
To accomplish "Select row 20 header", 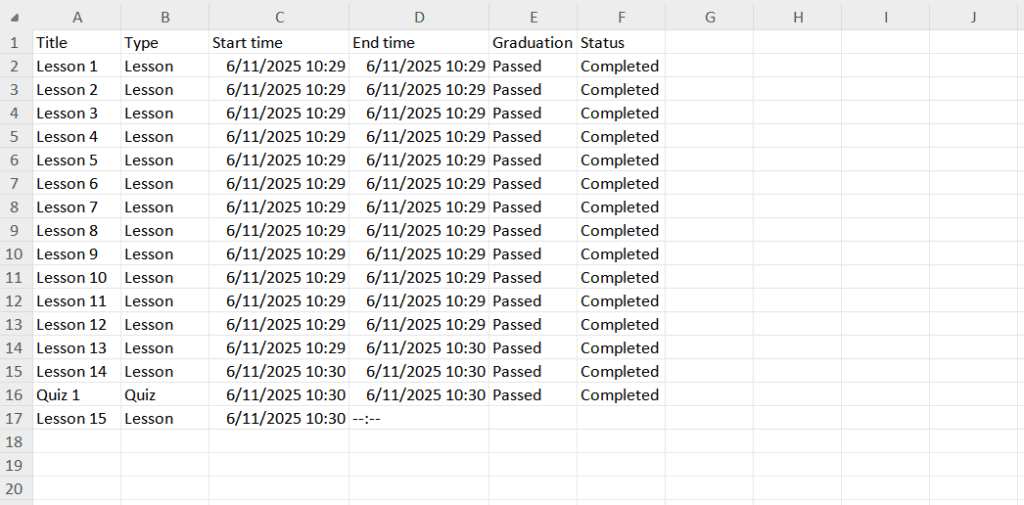I will [15, 489].
